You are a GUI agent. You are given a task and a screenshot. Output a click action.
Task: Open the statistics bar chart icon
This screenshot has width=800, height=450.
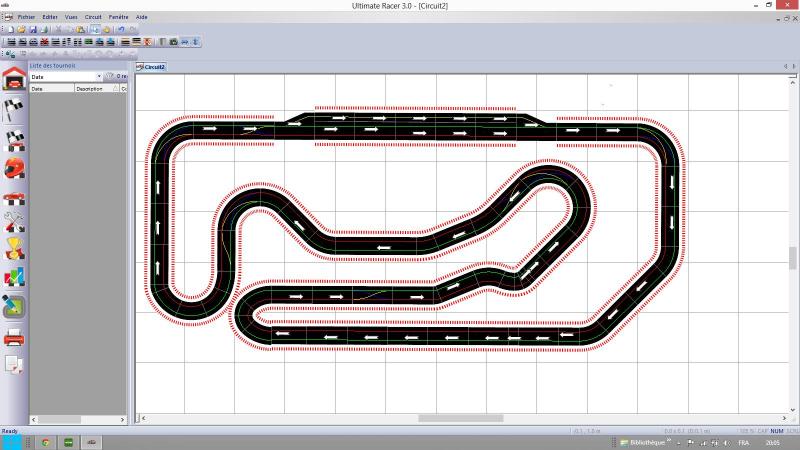[x=14, y=277]
